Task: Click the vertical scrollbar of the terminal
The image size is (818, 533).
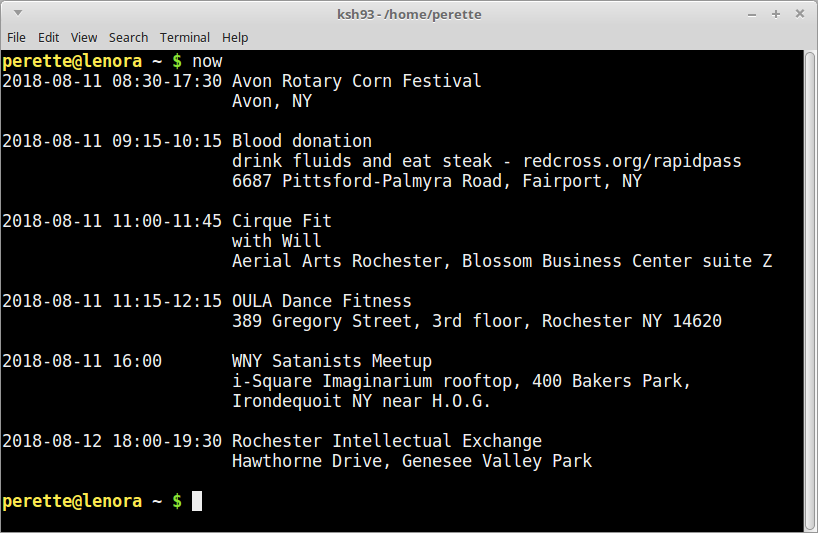Action: (x=810, y=291)
